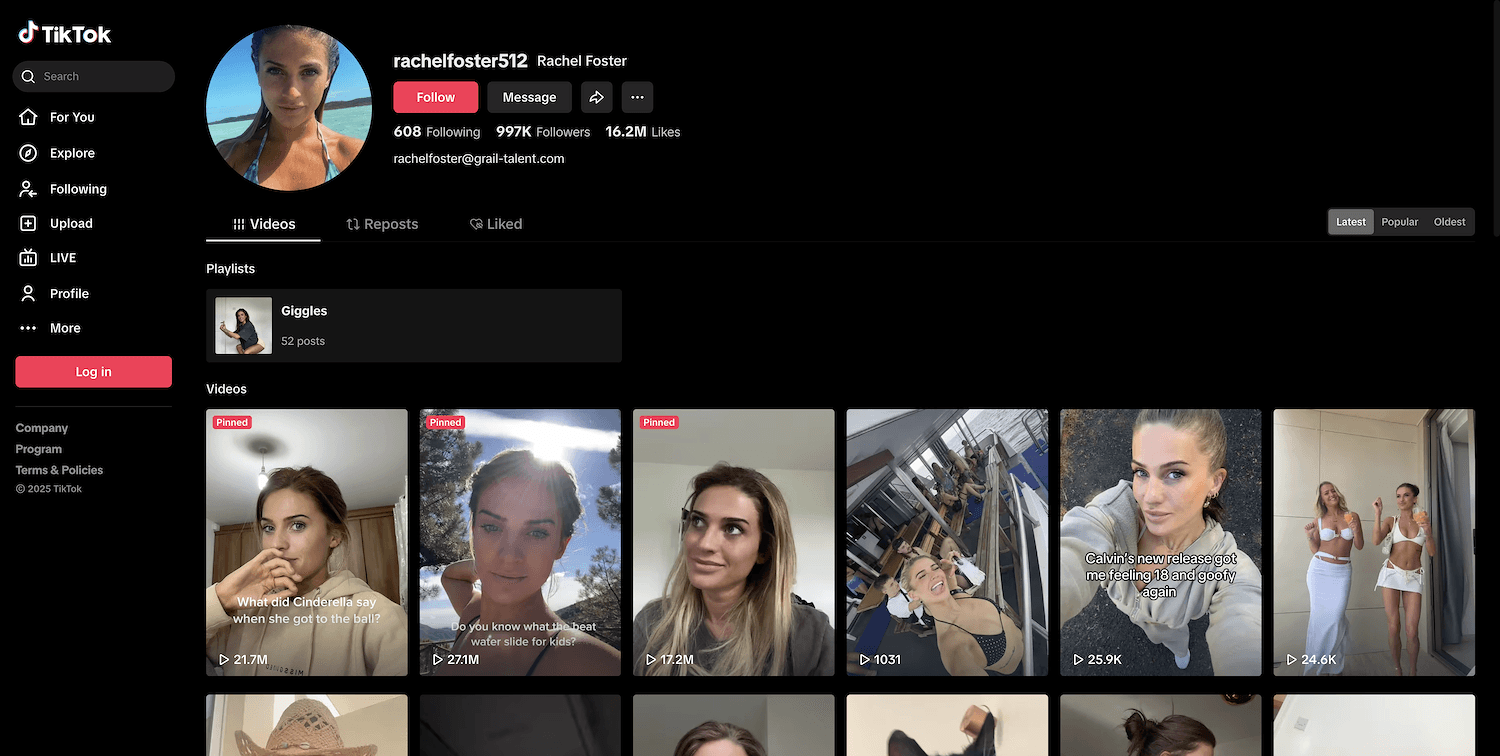Select the Latest sort option
The width and height of the screenshot is (1500, 756).
[1350, 222]
